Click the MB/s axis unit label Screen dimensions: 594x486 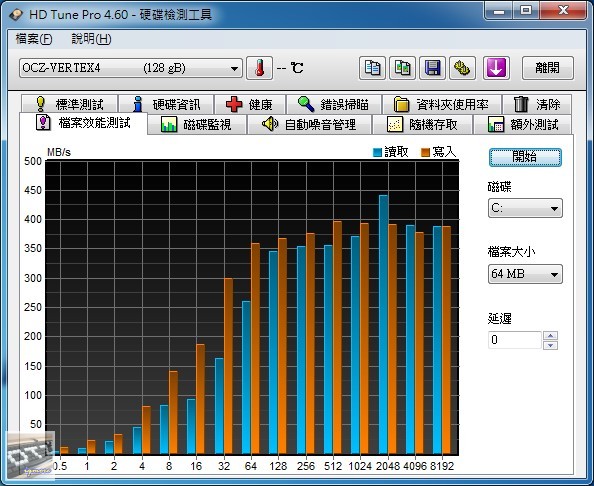[59, 152]
